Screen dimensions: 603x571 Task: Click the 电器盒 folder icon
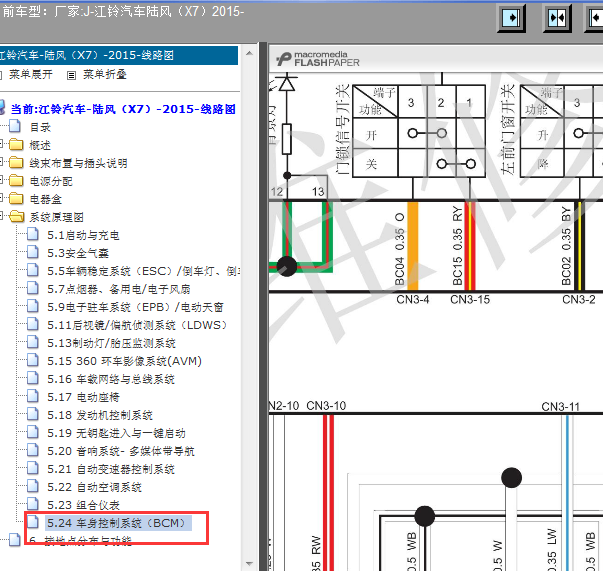(x=16, y=198)
